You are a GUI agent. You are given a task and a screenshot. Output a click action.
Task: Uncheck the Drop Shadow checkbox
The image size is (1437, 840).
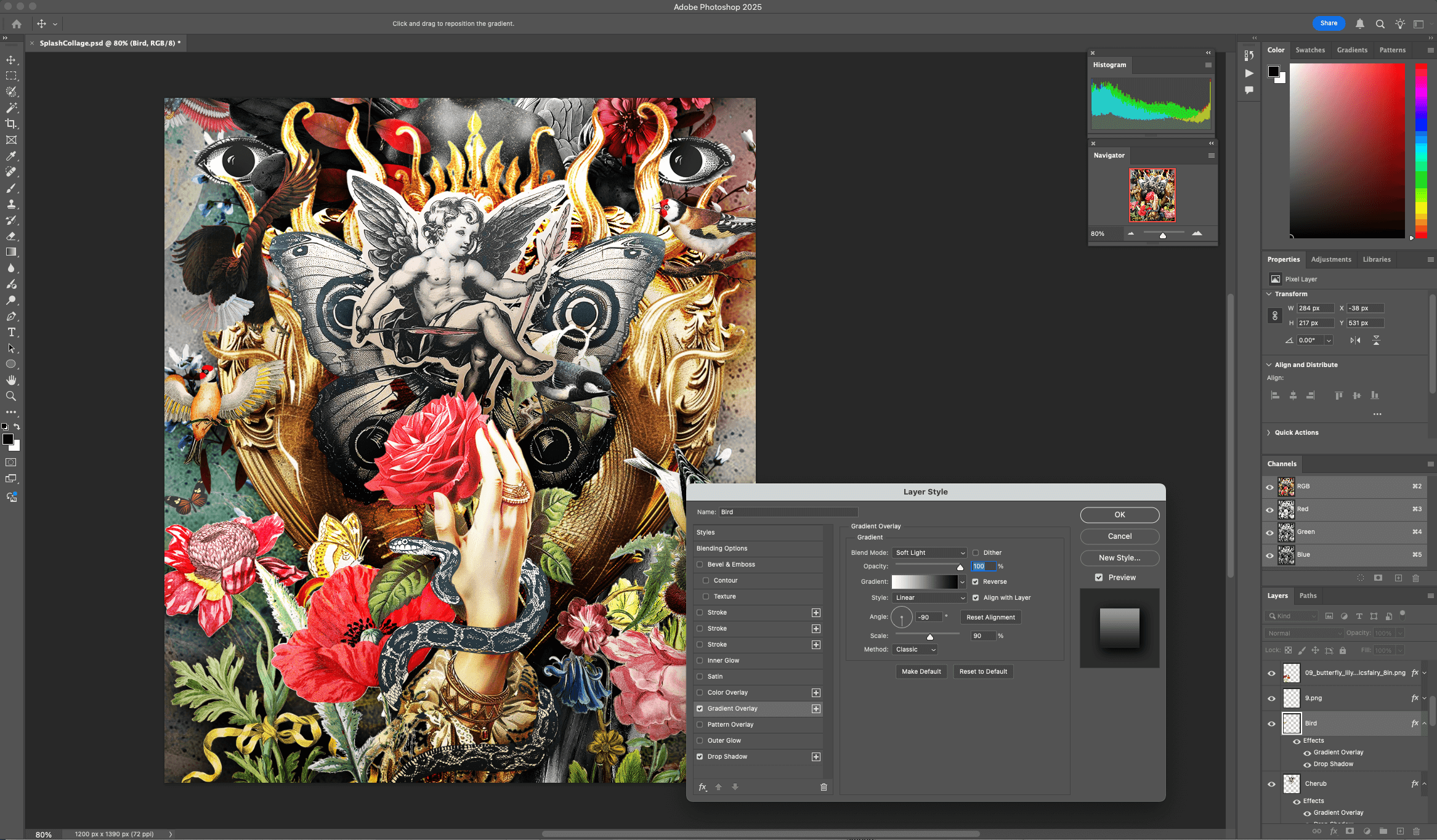(700, 757)
